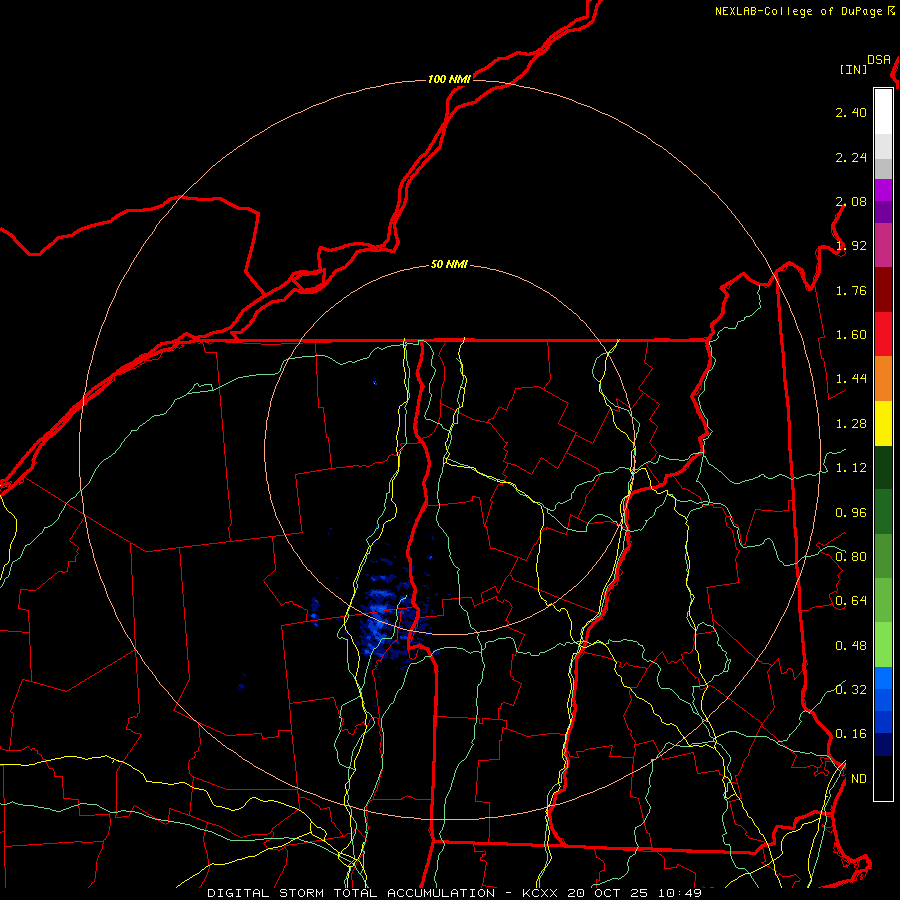
Task: Click the 1.76 legend value
Action: point(851,290)
